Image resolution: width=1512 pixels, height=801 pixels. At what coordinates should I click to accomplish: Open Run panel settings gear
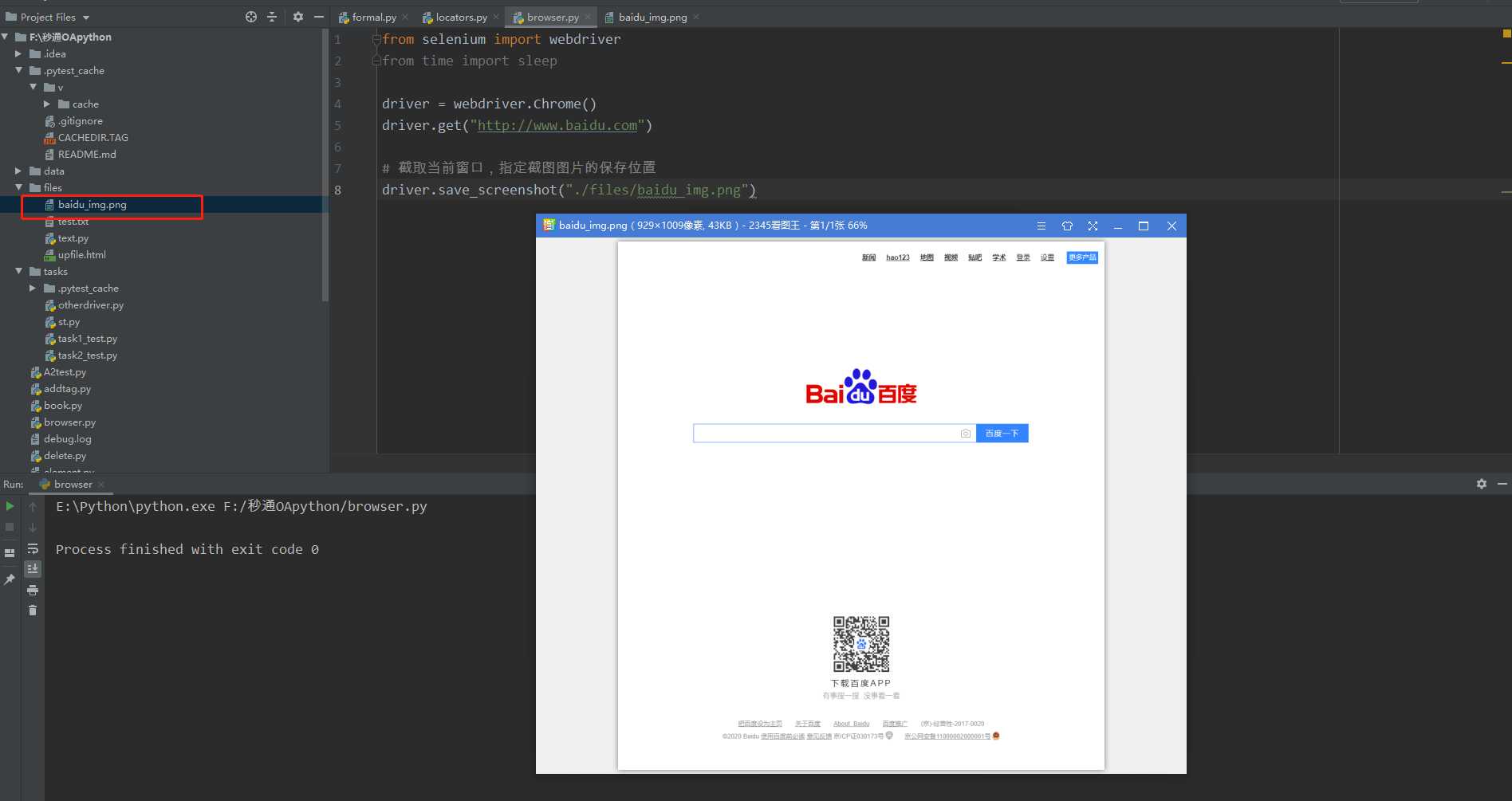tap(1482, 484)
